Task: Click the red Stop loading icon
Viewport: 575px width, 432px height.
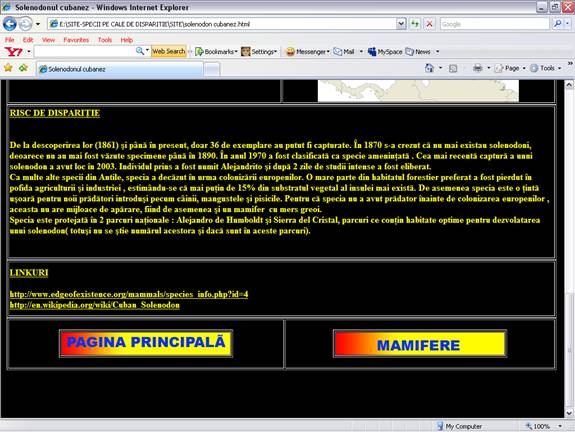Action: pyautogui.click(x=429, y=24)
